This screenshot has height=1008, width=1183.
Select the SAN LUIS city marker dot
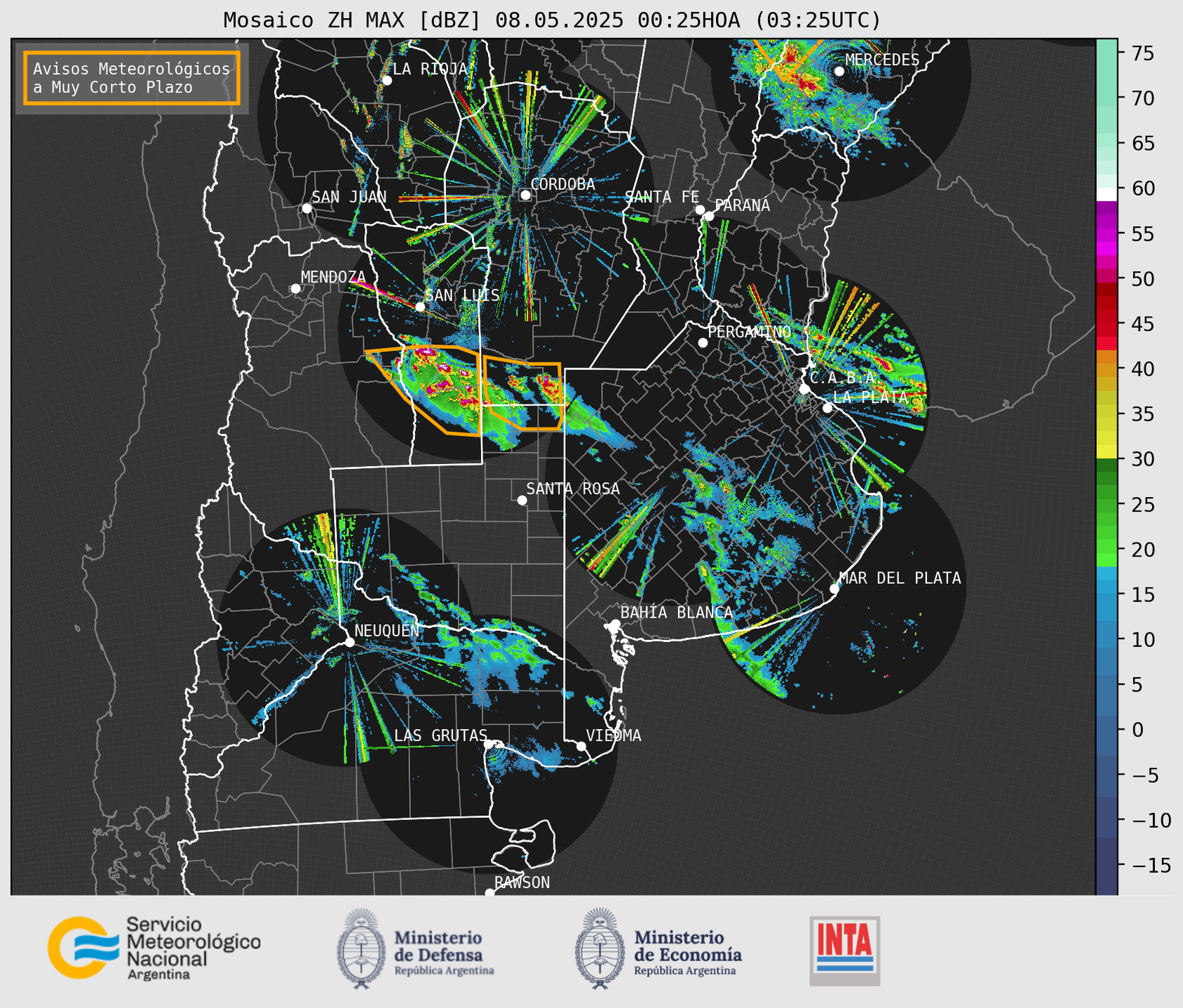point(420,306)
